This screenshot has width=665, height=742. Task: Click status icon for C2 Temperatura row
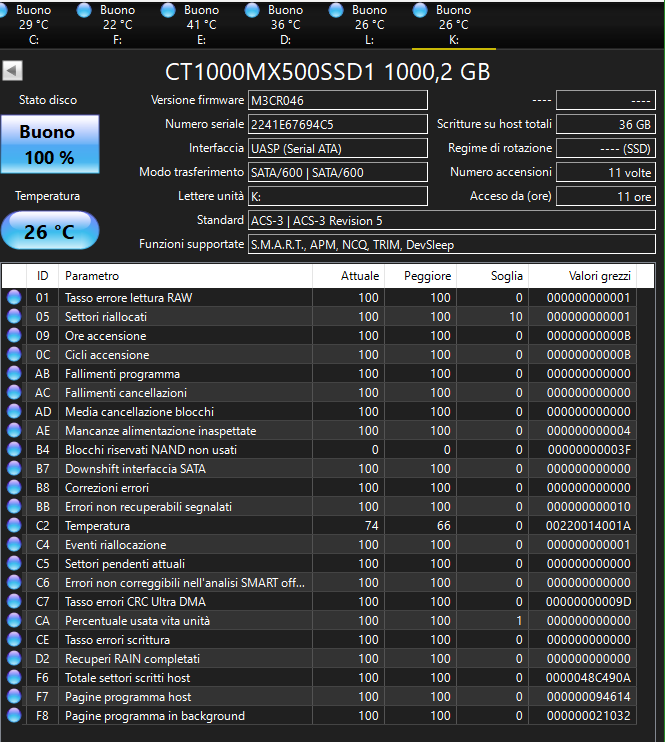tap(14, 526)
